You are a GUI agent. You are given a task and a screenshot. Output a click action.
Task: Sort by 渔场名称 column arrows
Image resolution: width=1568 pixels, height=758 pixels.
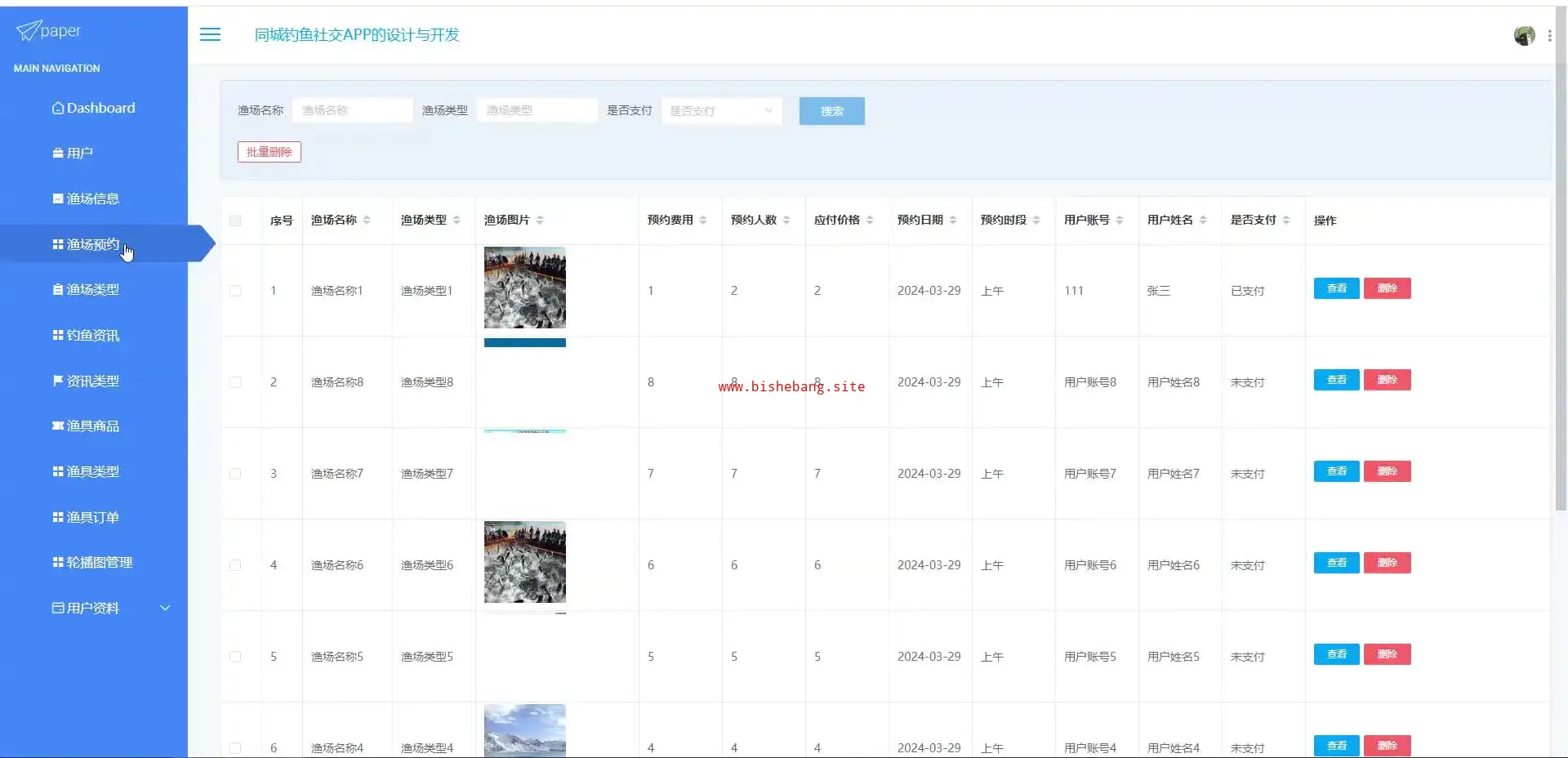click(x=367, y=220)
